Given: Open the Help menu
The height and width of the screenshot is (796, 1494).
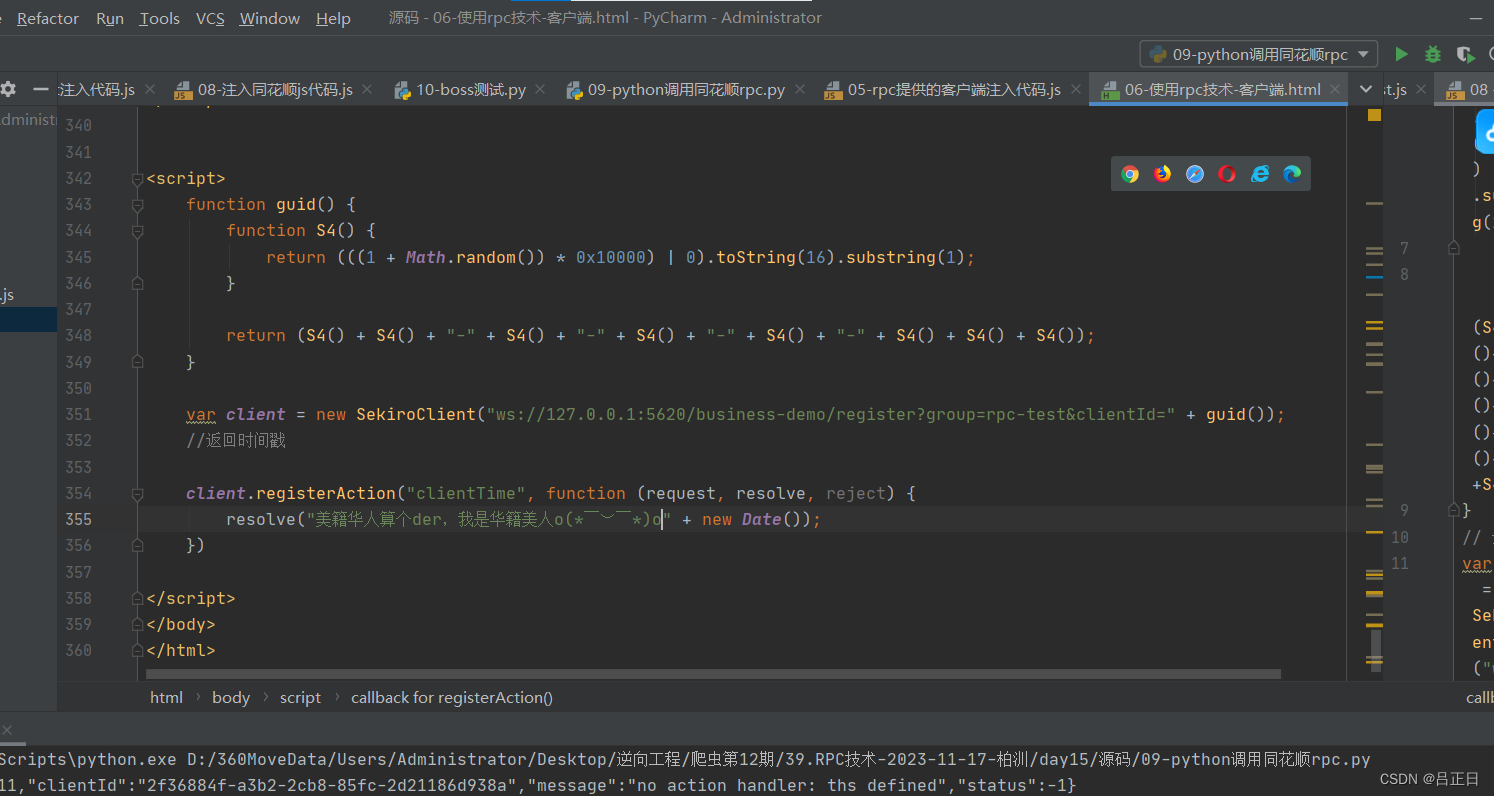Looking at the screenshot, I should (x=333, y=18).
